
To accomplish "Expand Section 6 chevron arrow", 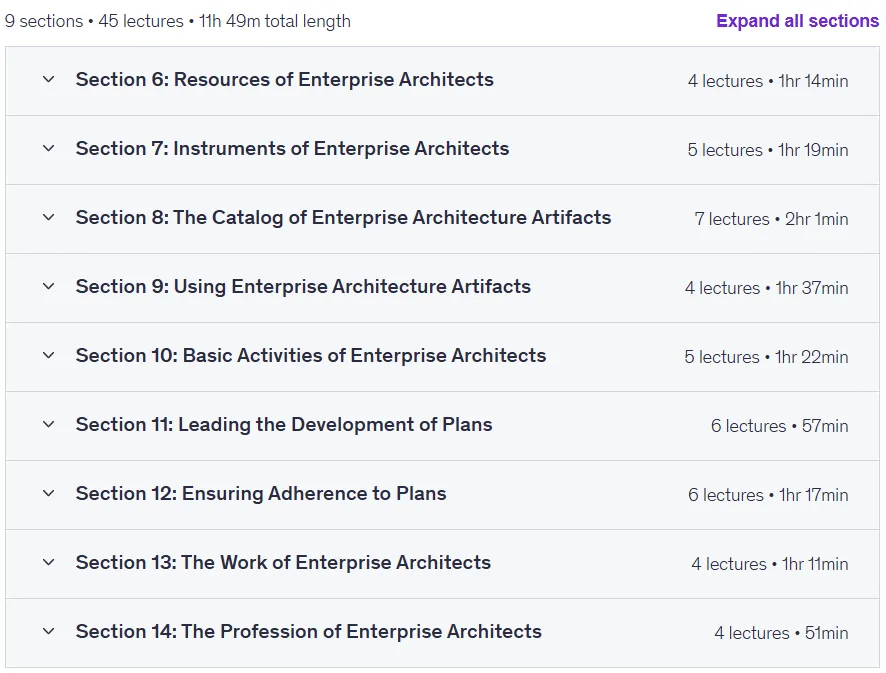I will [x=49, y=80].
